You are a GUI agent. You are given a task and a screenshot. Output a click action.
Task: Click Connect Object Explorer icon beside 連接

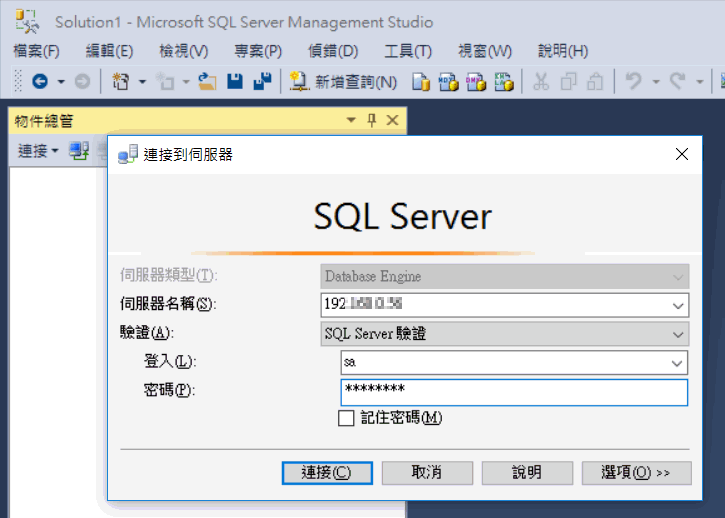point(79,151)
